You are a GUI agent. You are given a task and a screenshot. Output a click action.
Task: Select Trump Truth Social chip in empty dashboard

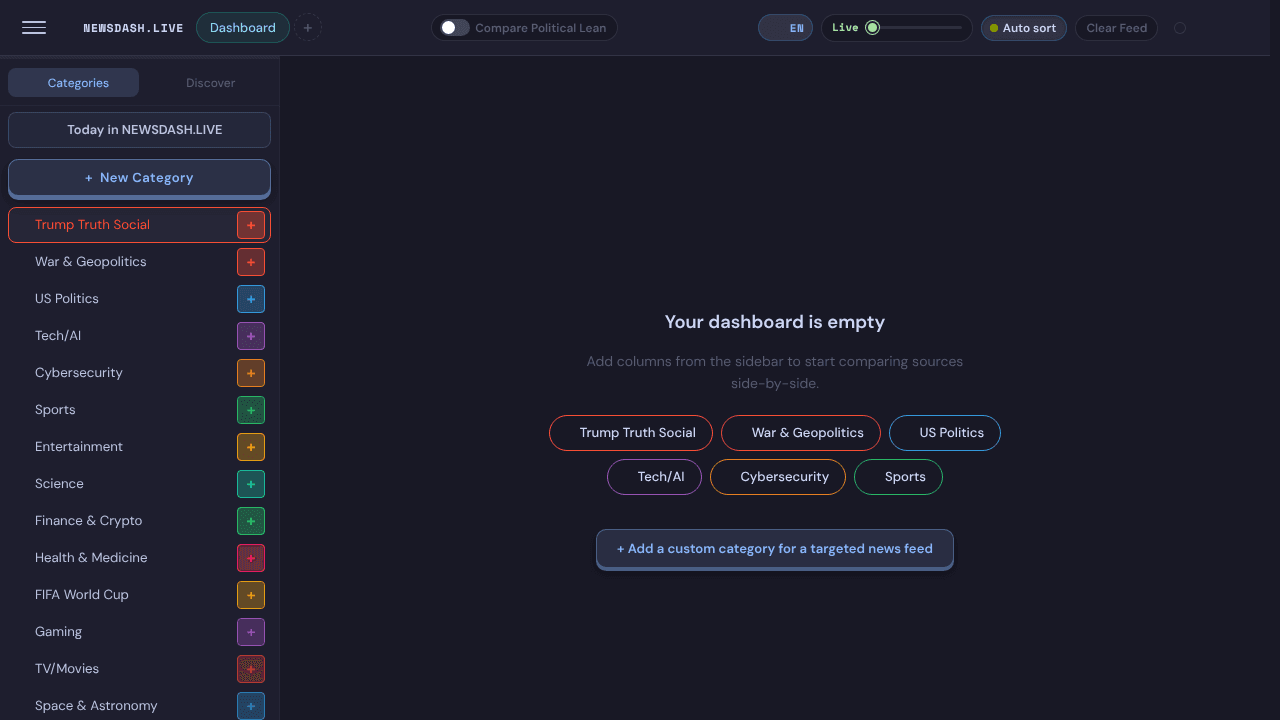[631, 433]
